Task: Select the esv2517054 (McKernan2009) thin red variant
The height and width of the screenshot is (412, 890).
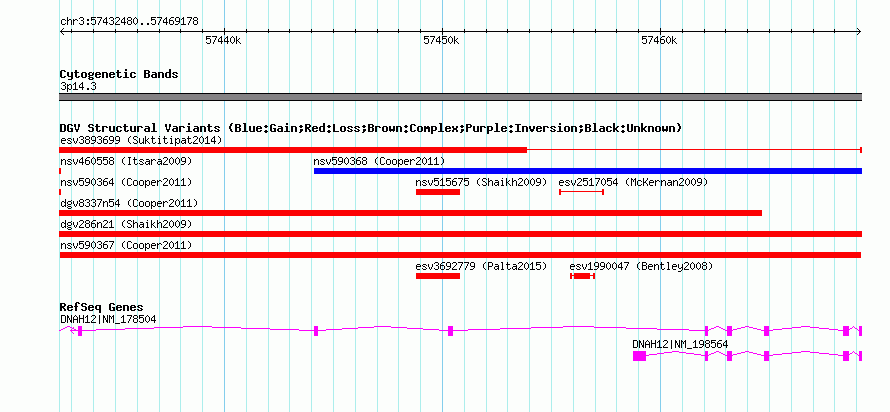Action: [581, 192]
